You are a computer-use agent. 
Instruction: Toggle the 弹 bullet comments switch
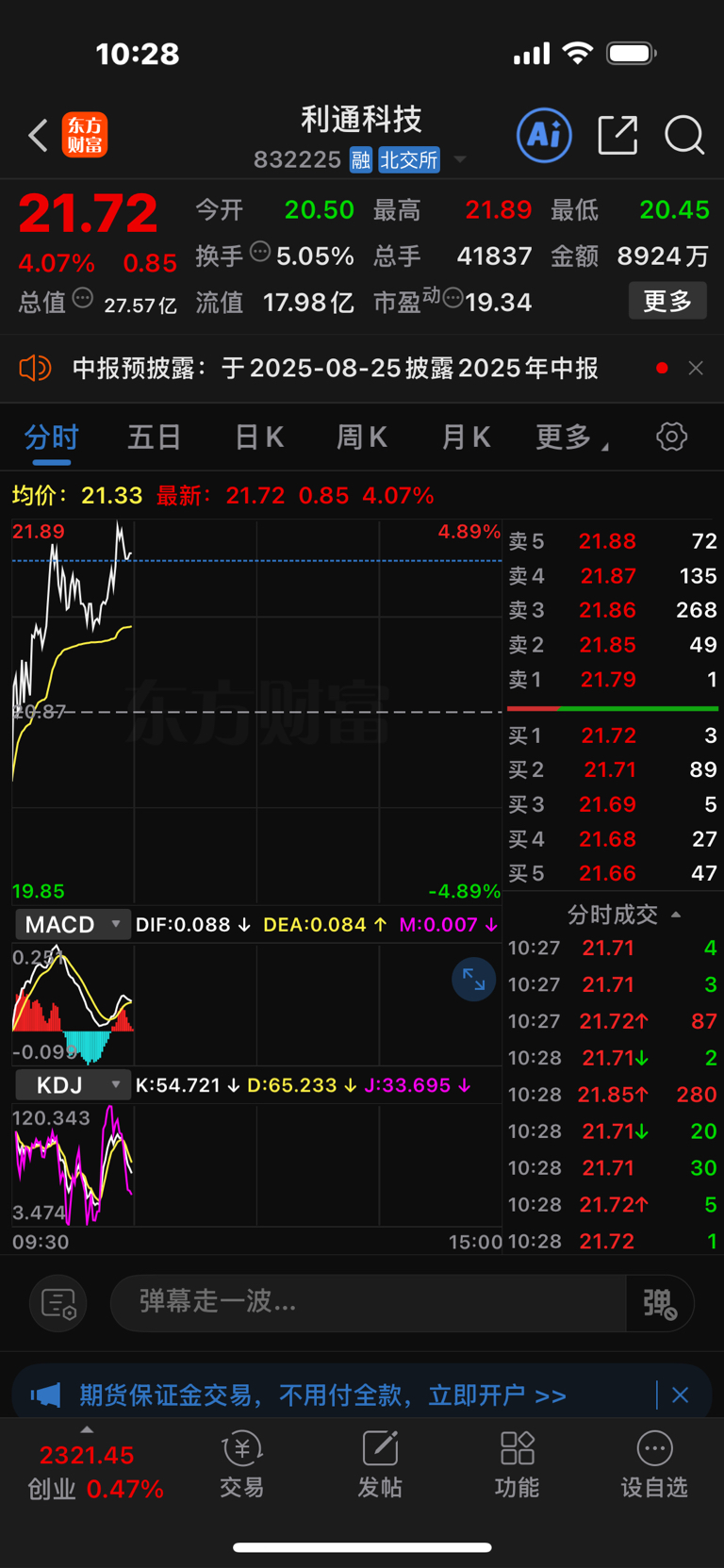click(x=660, y=1303)
